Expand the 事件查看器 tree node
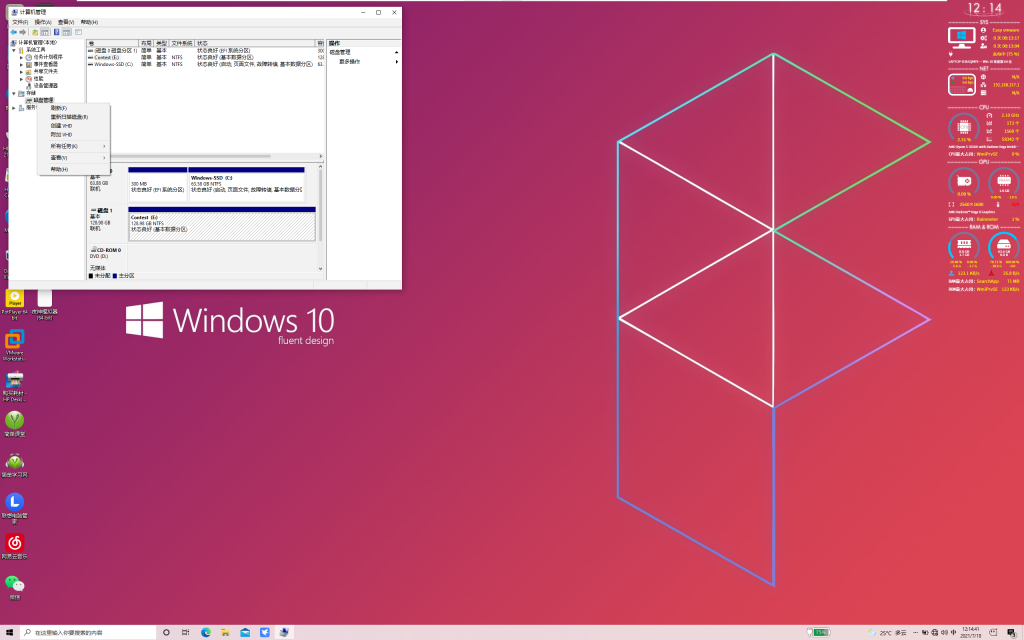 click(x=22, y=64)
